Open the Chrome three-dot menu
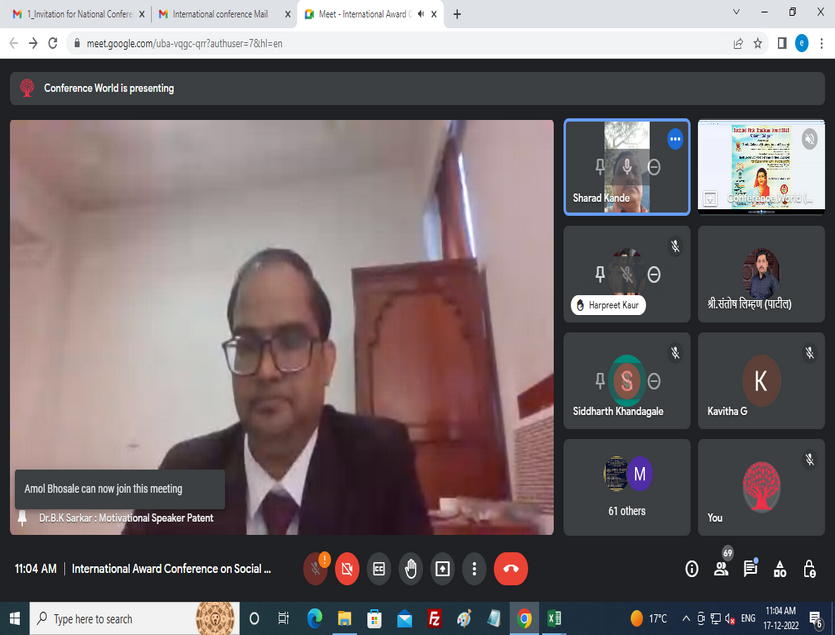The width and height of the screenshot is (835, 635). [x=822, y=44]
